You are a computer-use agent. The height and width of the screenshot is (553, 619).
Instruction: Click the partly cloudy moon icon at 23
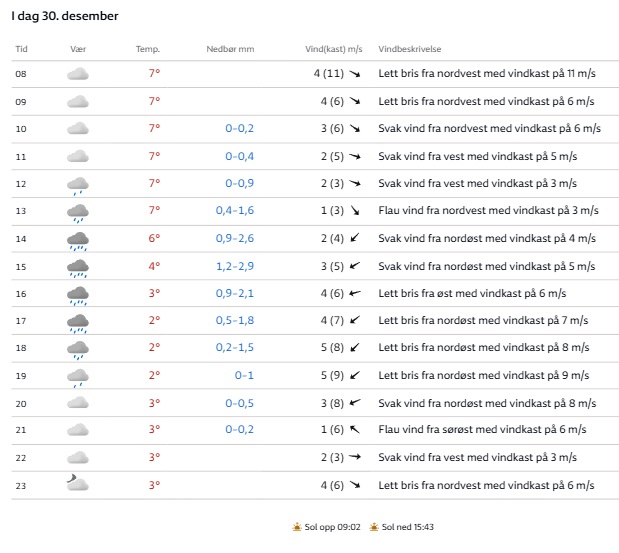[x=78, y=484]
